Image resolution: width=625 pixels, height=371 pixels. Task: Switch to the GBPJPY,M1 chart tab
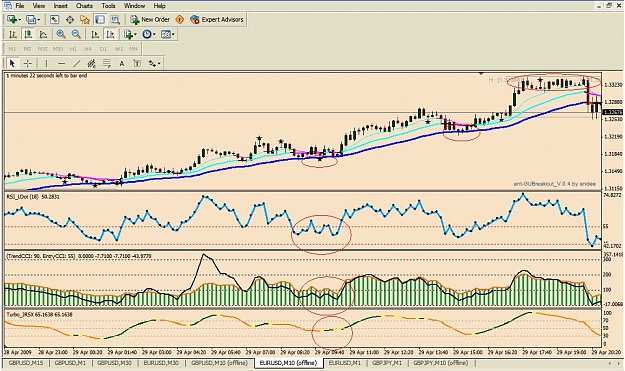[x=387, y=363]
